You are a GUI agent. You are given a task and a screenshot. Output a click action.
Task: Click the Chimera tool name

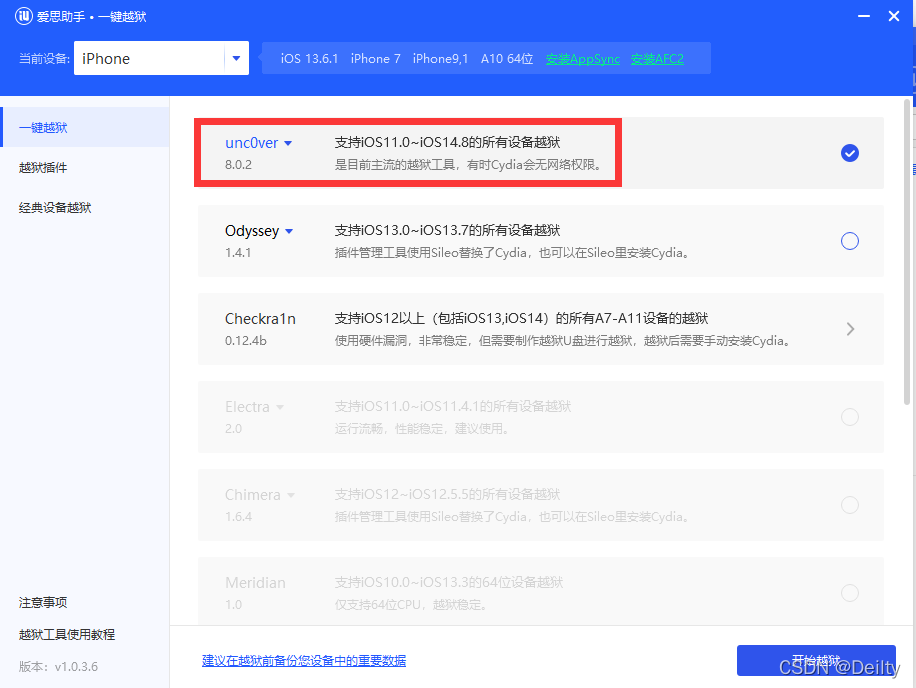(x=252, y=495)
